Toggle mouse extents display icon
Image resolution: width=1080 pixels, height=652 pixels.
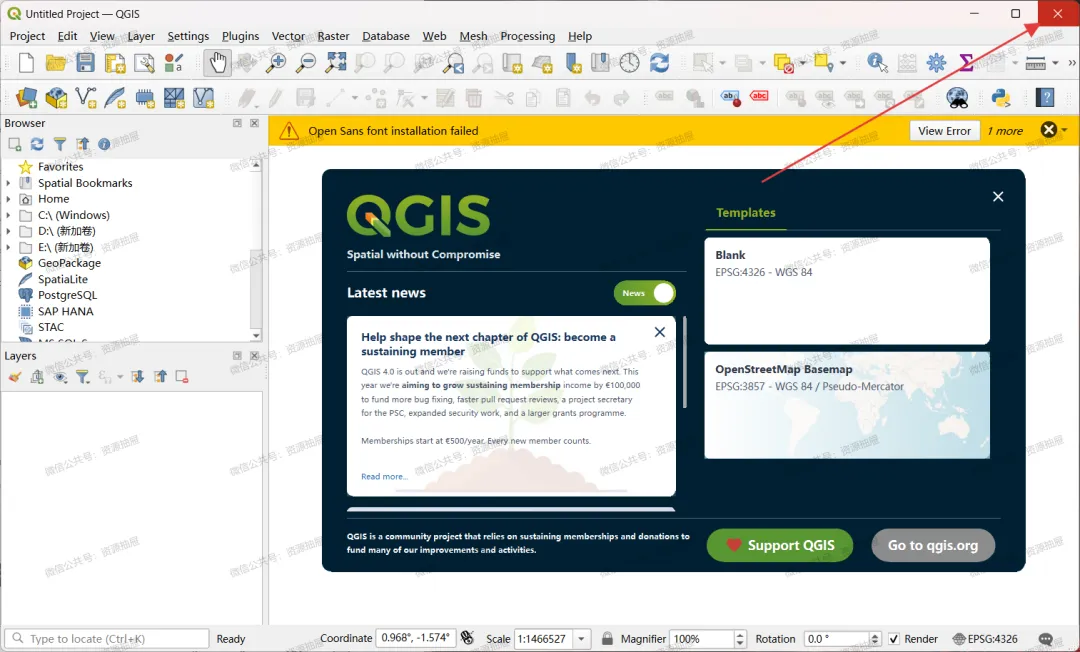pyautogui.click(x=467, y=638)
